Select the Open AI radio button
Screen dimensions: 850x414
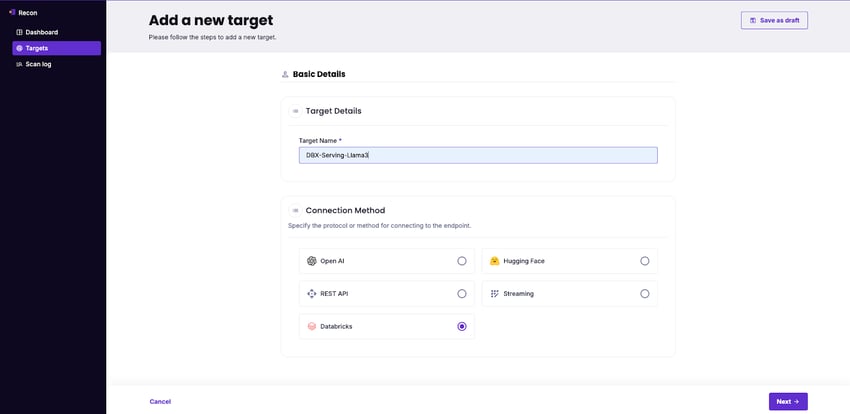pos(461,261)
